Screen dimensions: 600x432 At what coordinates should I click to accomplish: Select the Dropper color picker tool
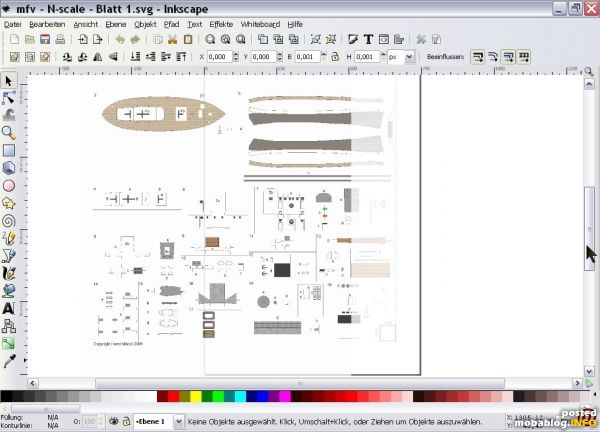click(9, 361)
